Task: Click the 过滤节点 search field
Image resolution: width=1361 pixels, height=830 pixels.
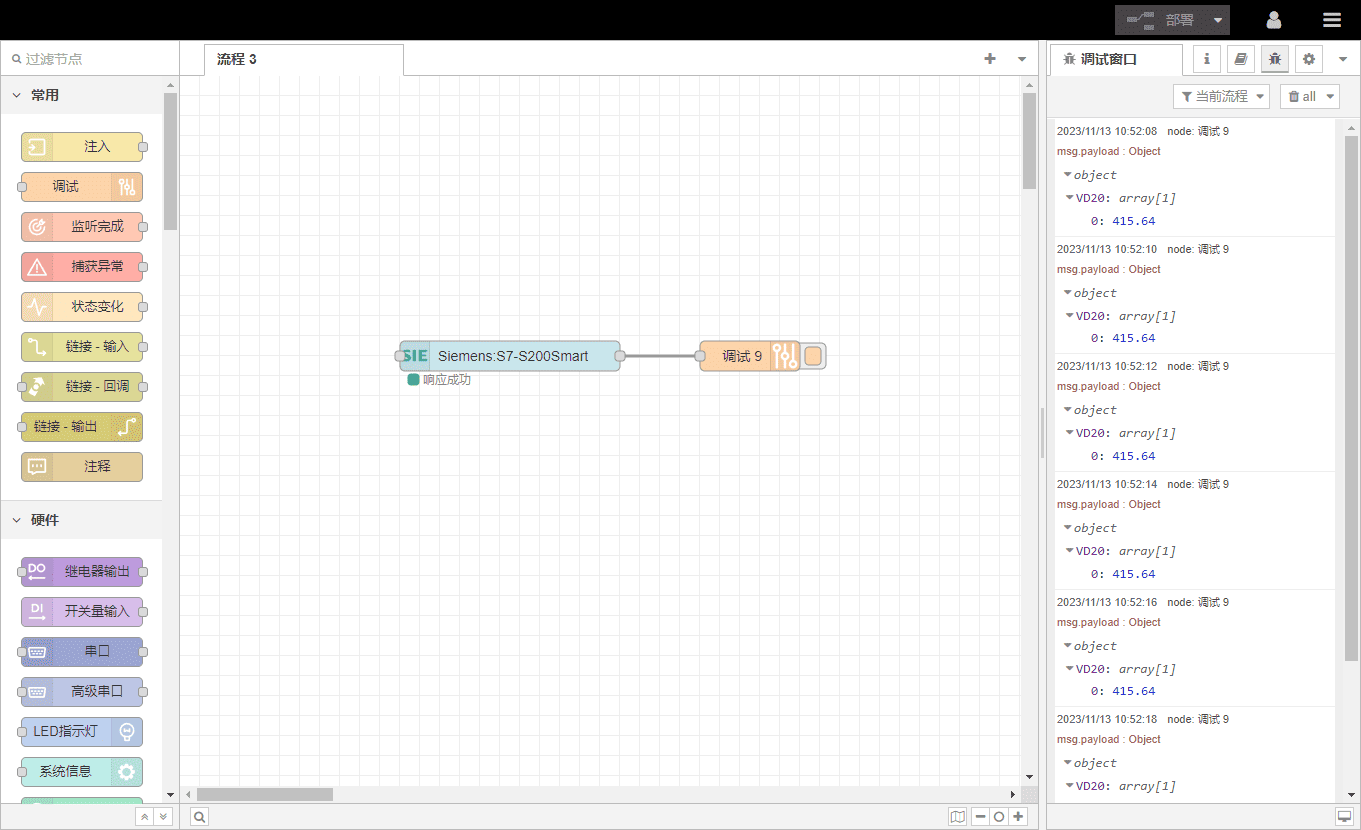Action: (90, 59)
